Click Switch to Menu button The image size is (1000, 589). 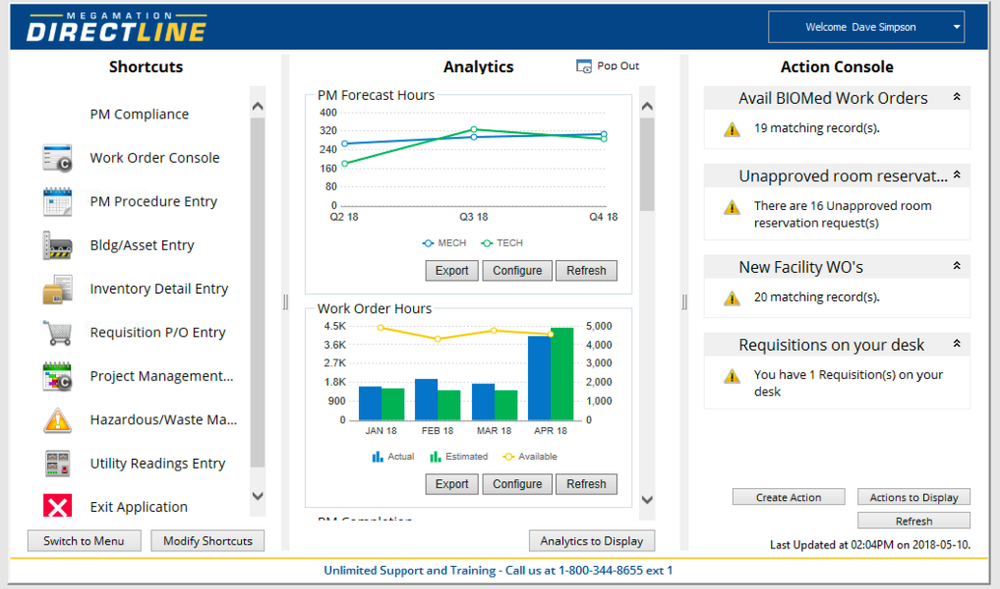pyautogui.click(x=84, y=541)
